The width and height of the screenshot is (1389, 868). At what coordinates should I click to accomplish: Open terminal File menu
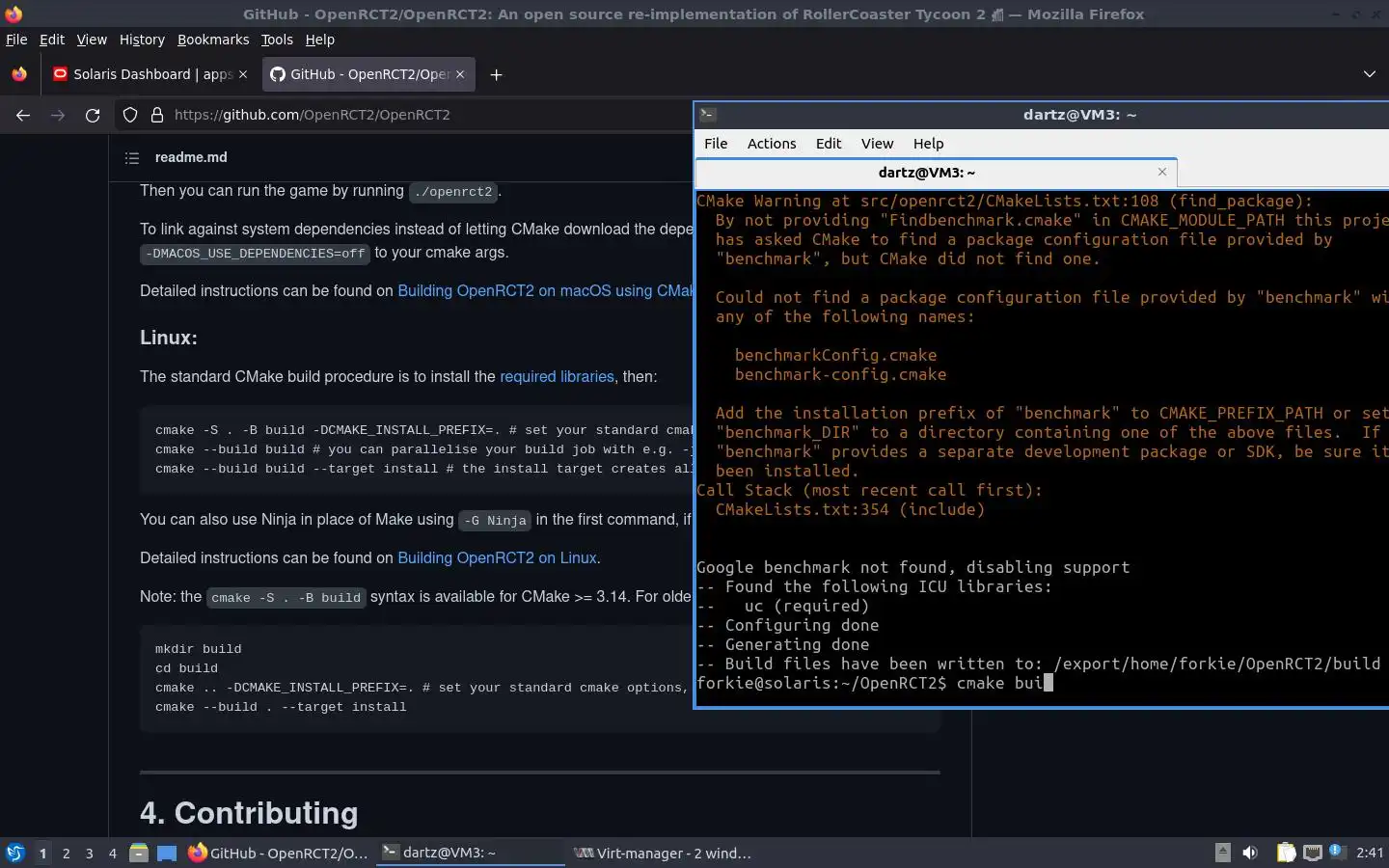coord(716,144)
